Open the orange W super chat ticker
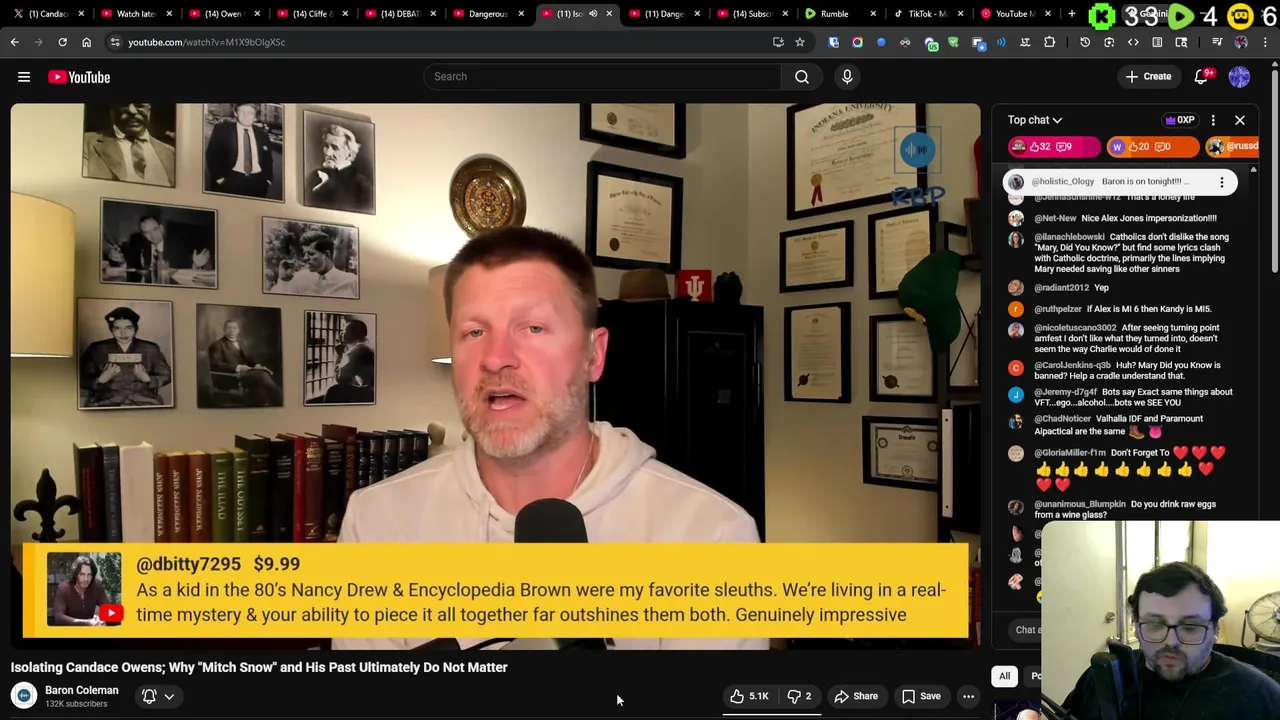Screen dimensions: 1280x720 tap(1153, 147)
